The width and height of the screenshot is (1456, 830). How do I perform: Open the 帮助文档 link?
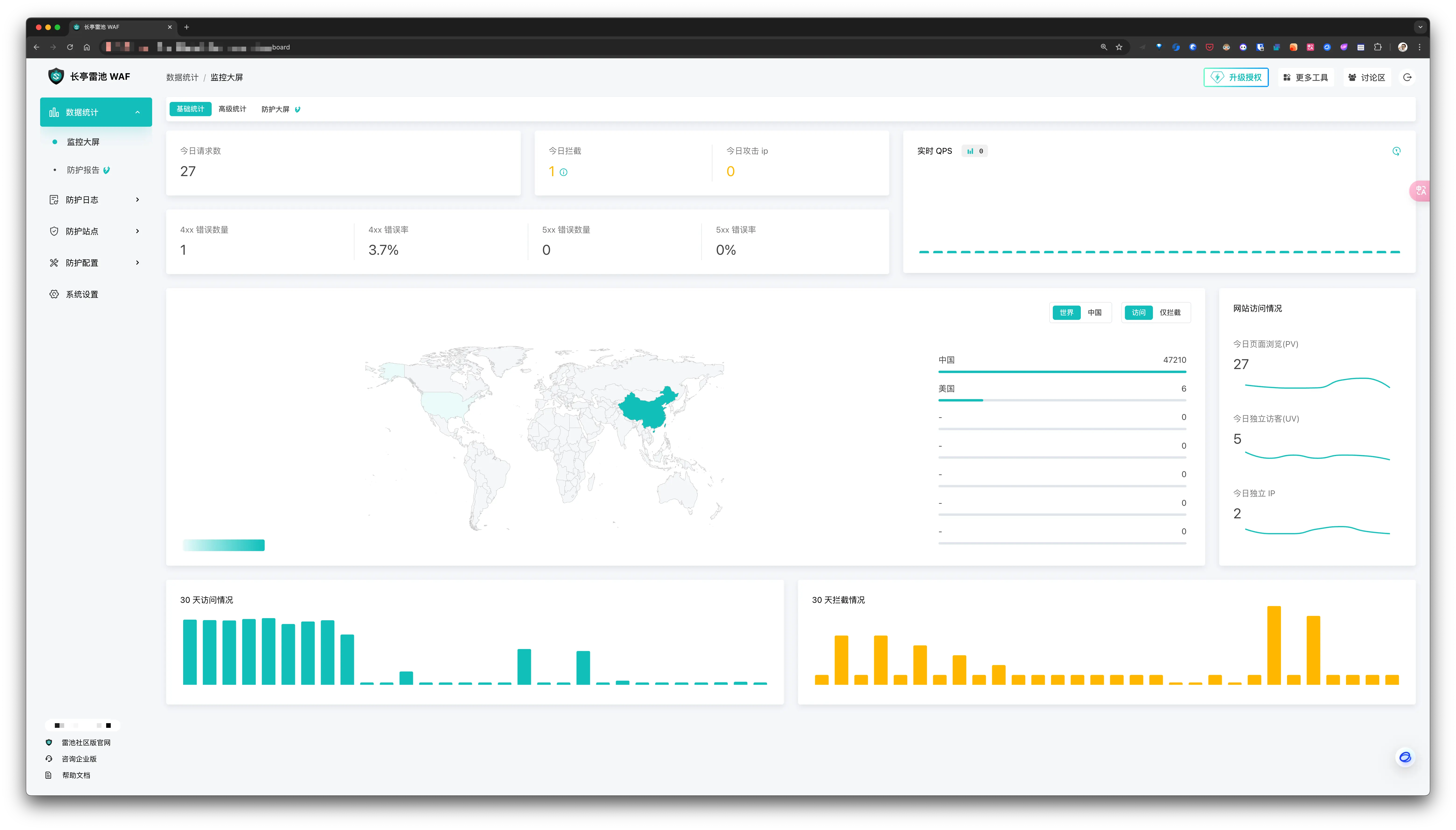click(x=76, y=775)
